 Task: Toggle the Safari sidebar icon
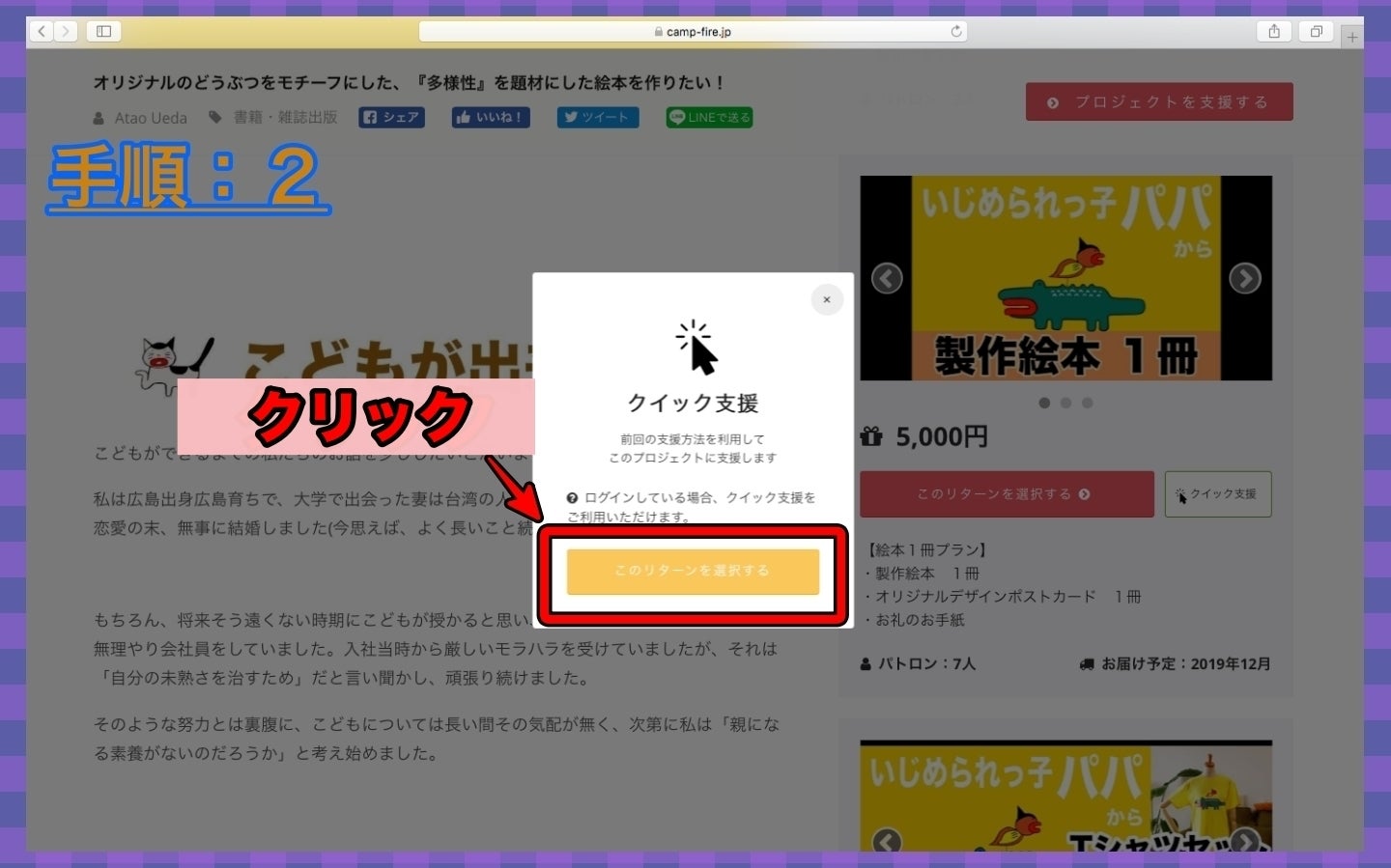click(x=103, y=32)
